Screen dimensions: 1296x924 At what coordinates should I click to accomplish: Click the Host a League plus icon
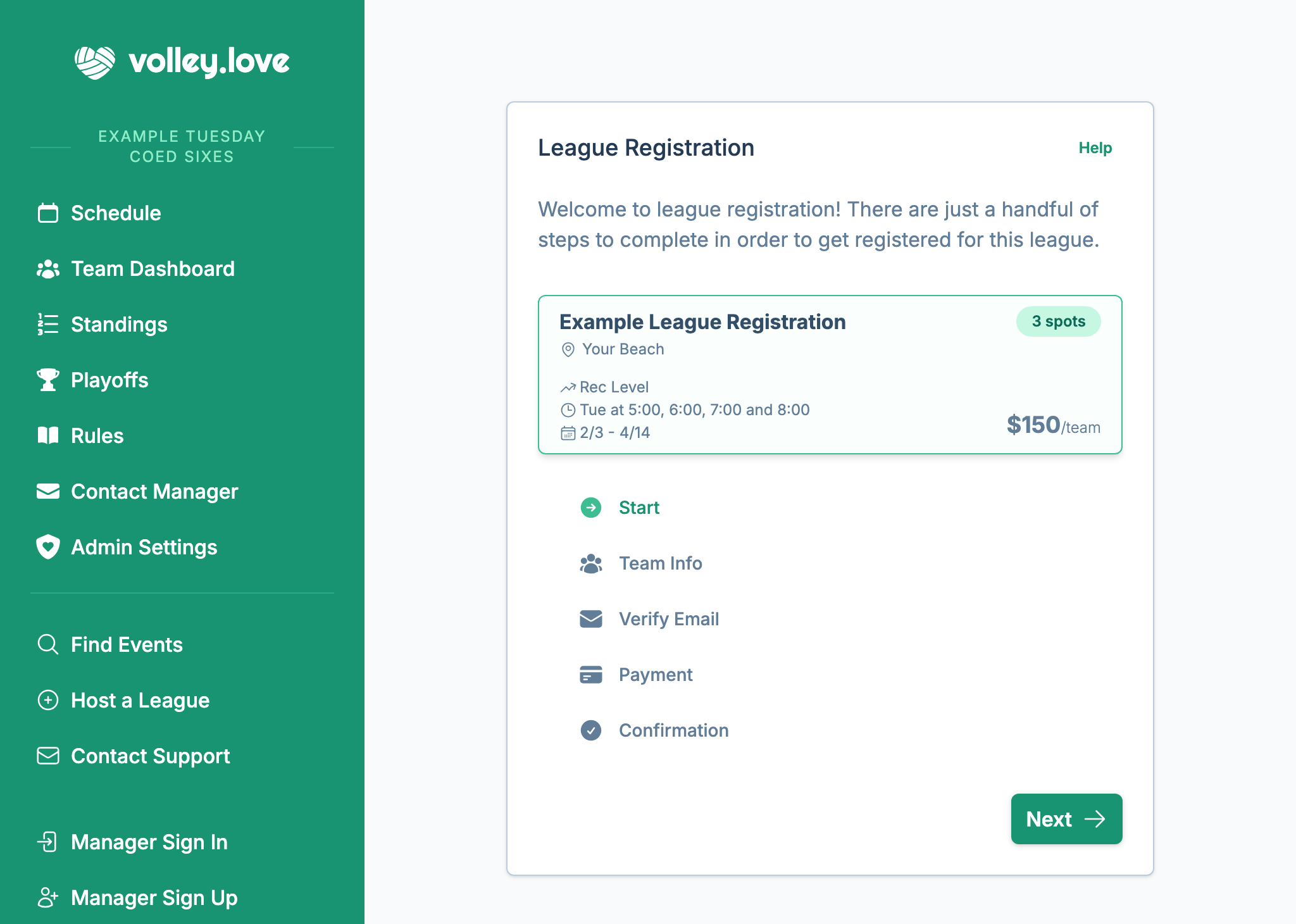coord(48,701)
